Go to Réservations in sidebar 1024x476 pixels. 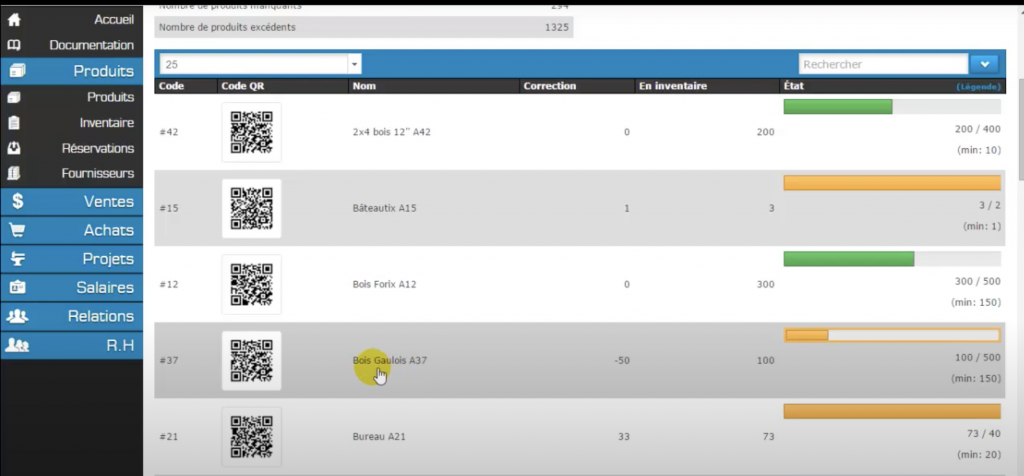[x=97, y=148]
